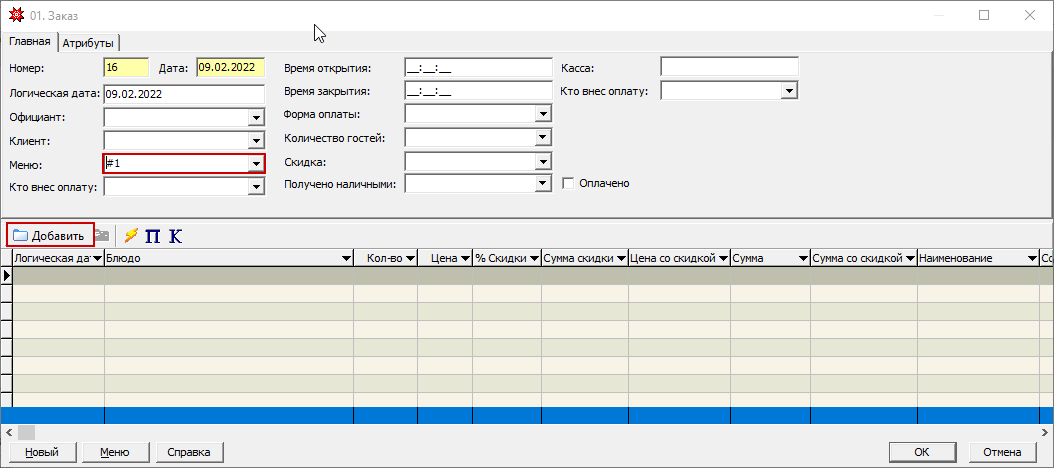
Task: Expand the Скидка dropdown
Action: (x=543, y=161)
